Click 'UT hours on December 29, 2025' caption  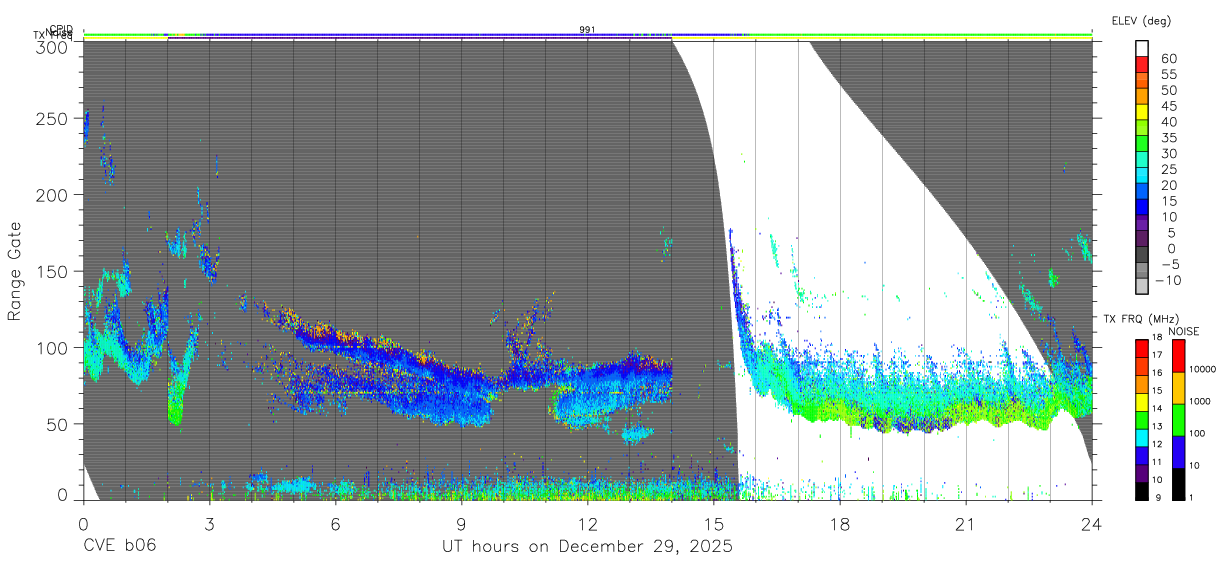click(587, 547)
